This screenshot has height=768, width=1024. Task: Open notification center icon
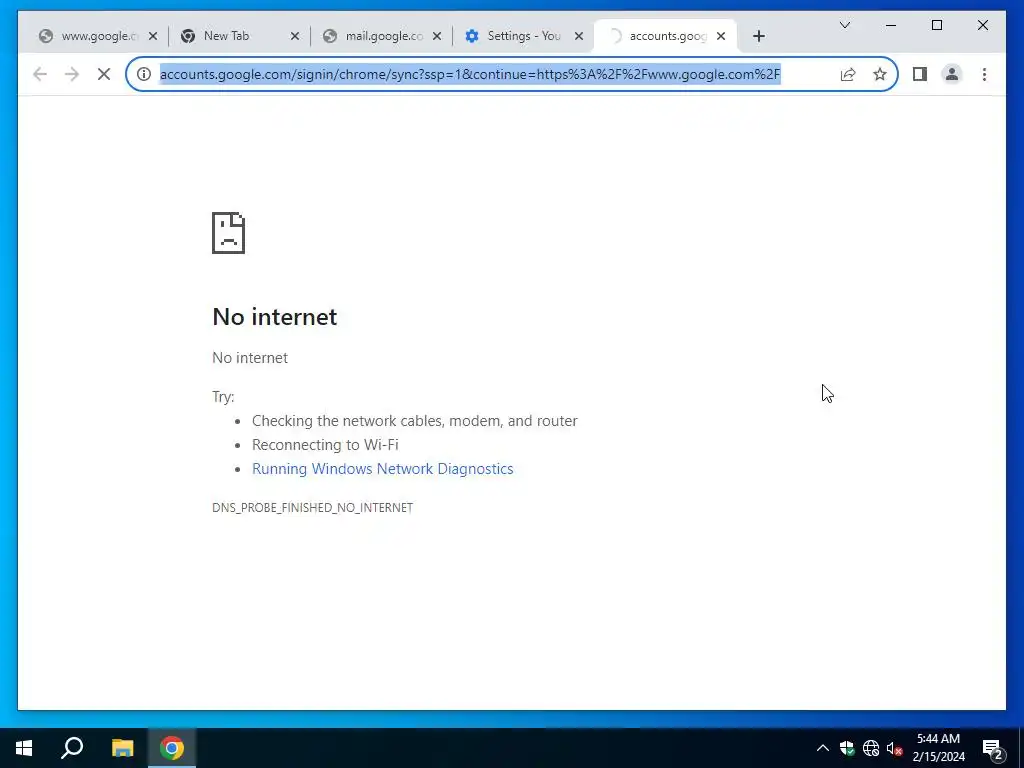tap(993, 749)
